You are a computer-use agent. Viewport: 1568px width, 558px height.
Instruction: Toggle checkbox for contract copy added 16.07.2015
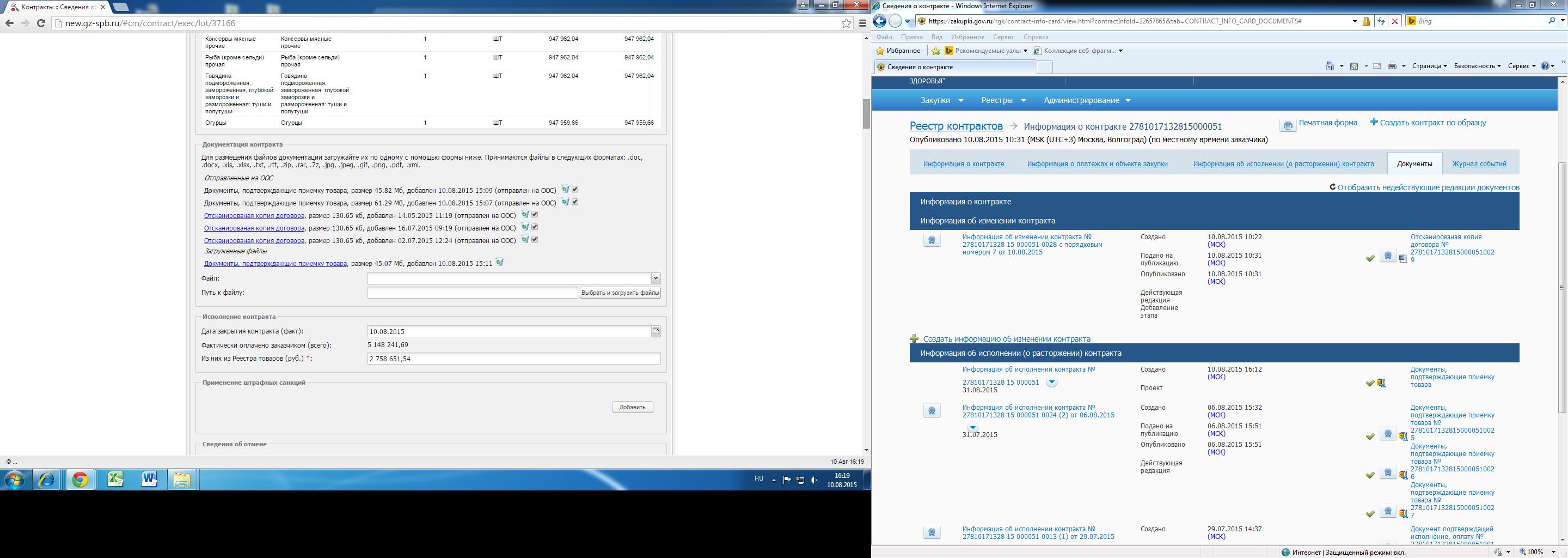click(x=535, y=227)
